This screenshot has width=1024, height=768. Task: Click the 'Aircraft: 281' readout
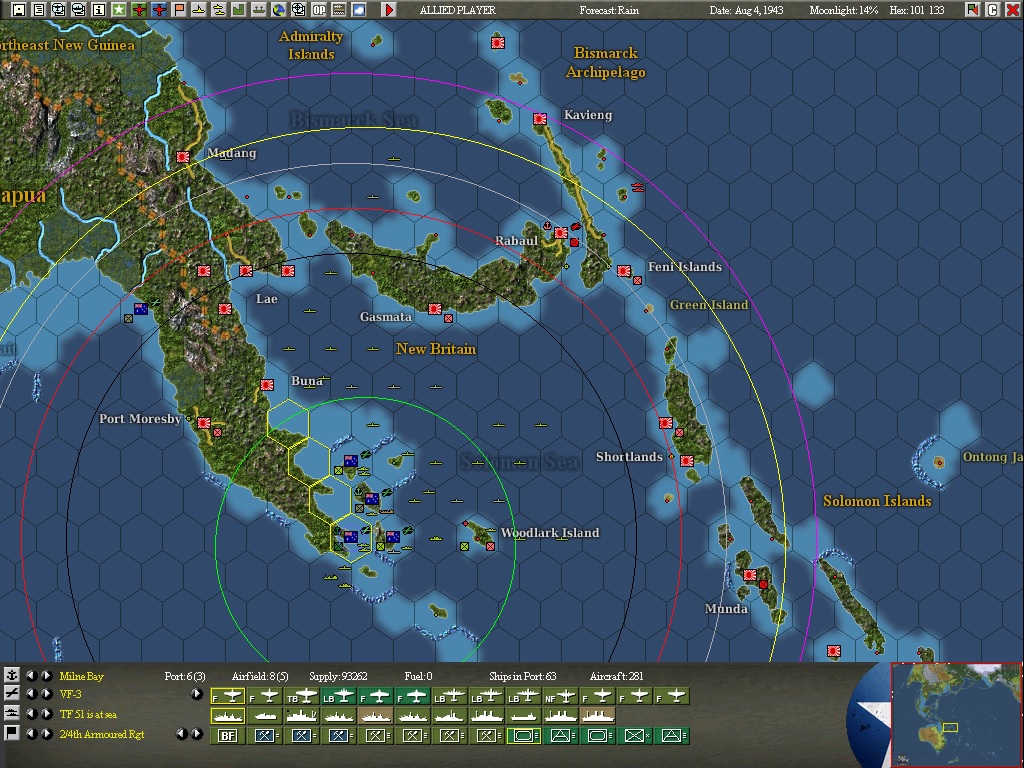(616, 676)
